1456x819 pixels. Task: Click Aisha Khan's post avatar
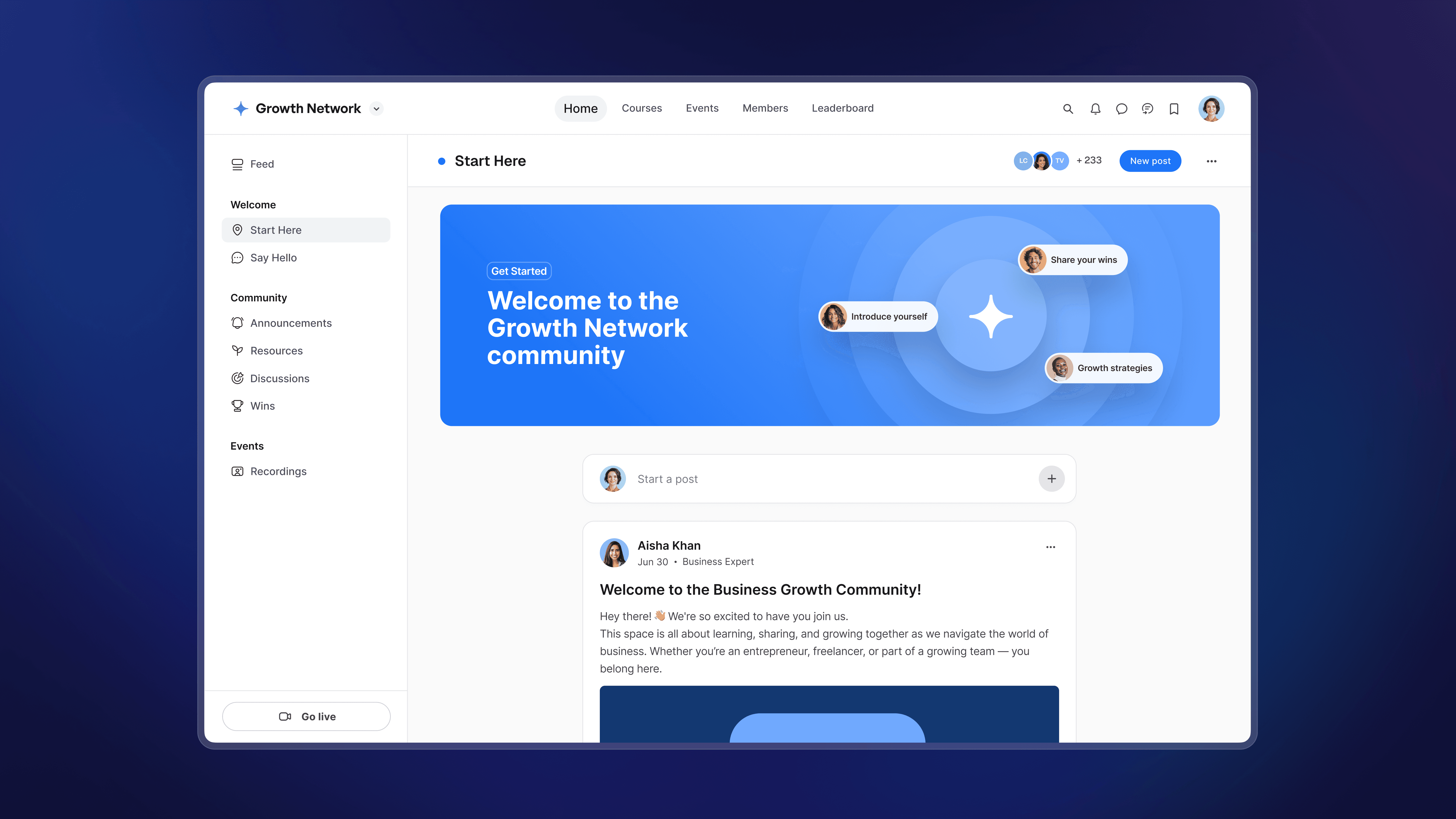(x=614, y=553)
